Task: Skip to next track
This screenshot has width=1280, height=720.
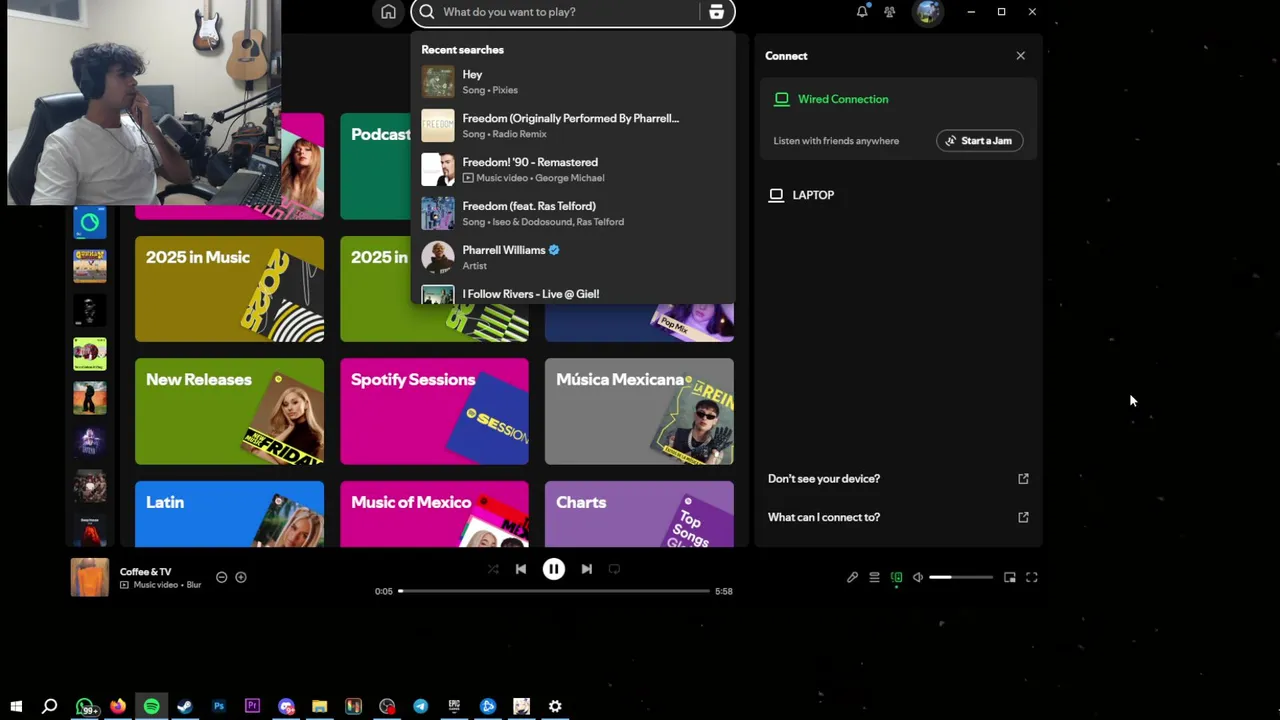Action: pyautogui.click(x=587, y=569)
